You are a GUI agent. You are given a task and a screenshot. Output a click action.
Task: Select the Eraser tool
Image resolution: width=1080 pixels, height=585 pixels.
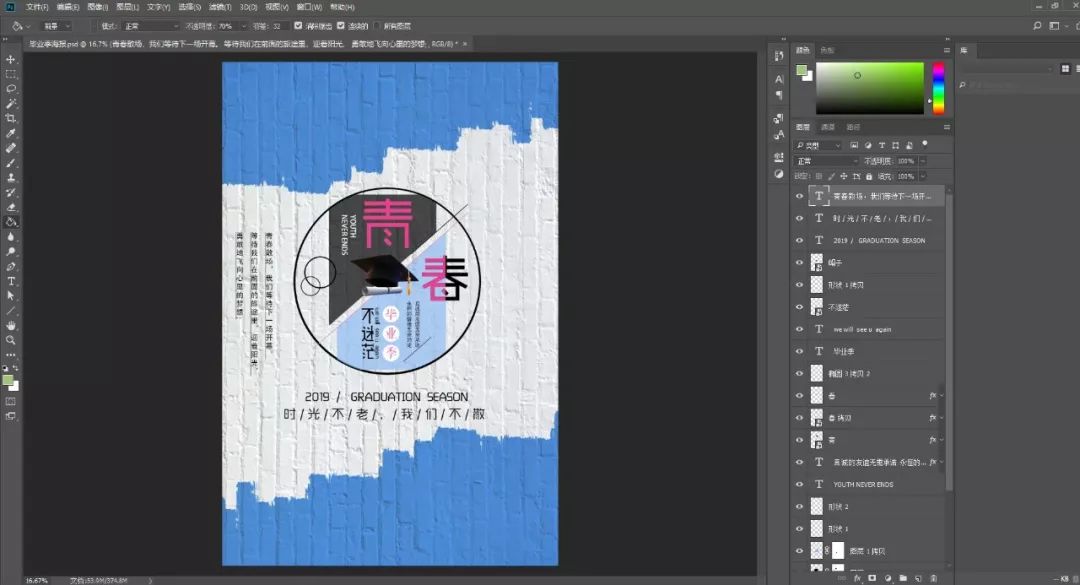(x=10, y=207)
